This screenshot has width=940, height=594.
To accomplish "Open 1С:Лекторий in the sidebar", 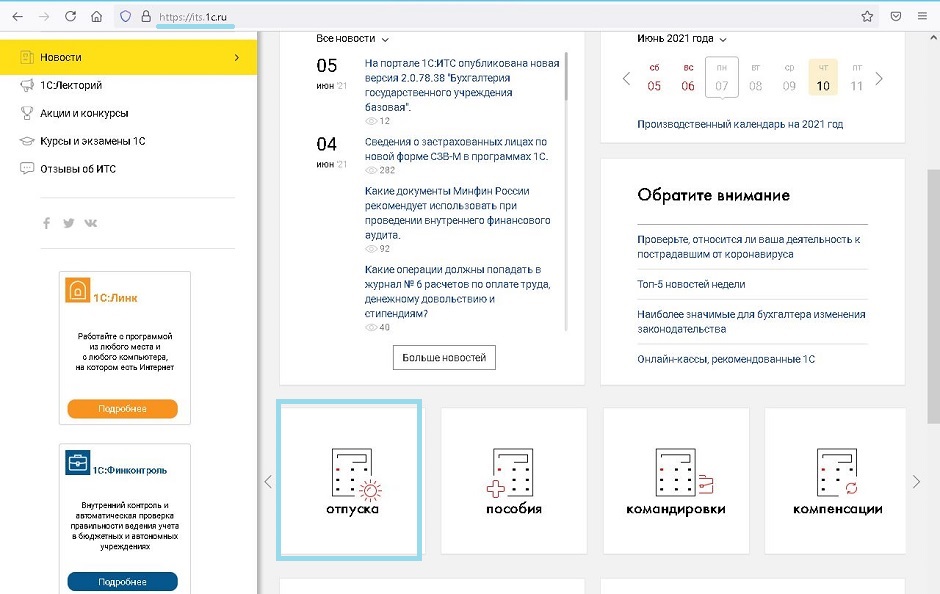I will pos(71,85).
